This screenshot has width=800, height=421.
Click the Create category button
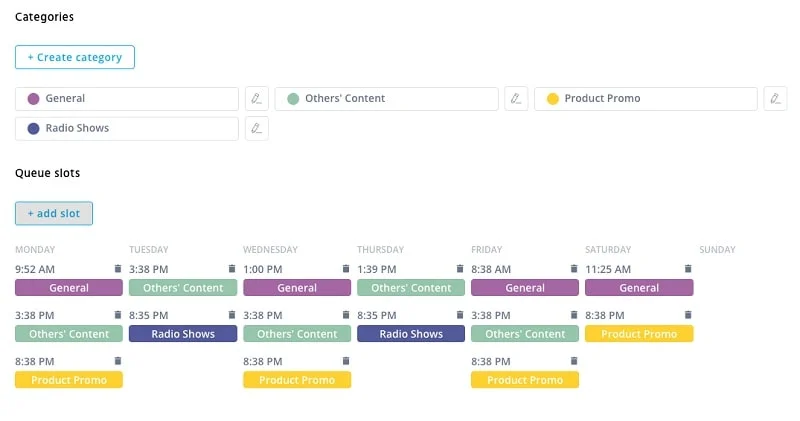pos(75,57)
